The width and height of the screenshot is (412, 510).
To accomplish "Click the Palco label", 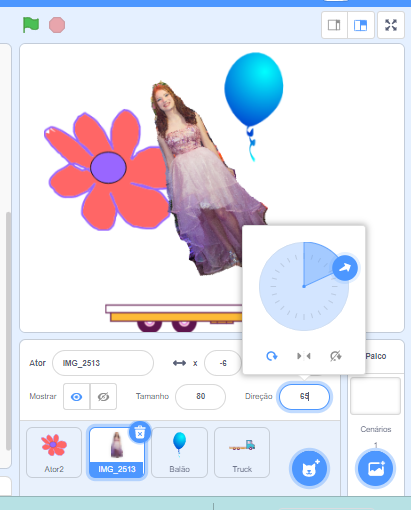I will click(x=376, y=356).
